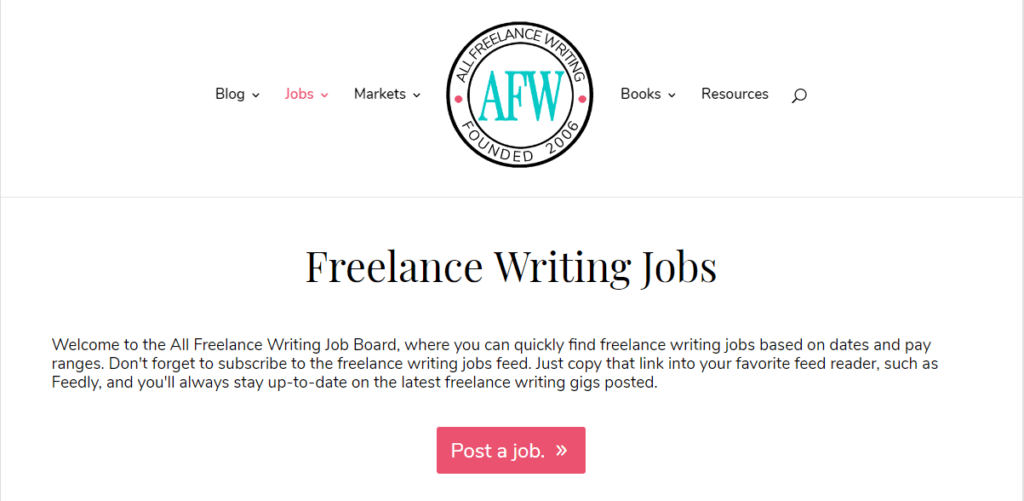Open the search magnifier icon
1024x501 pixels.
[x=798, y=95]
